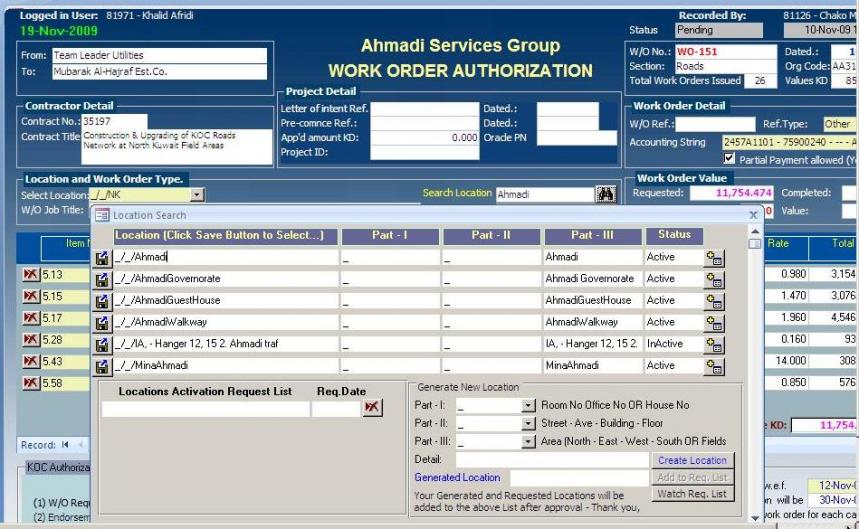Close the Location Search window
859x529 pixels.
(753, 215)
